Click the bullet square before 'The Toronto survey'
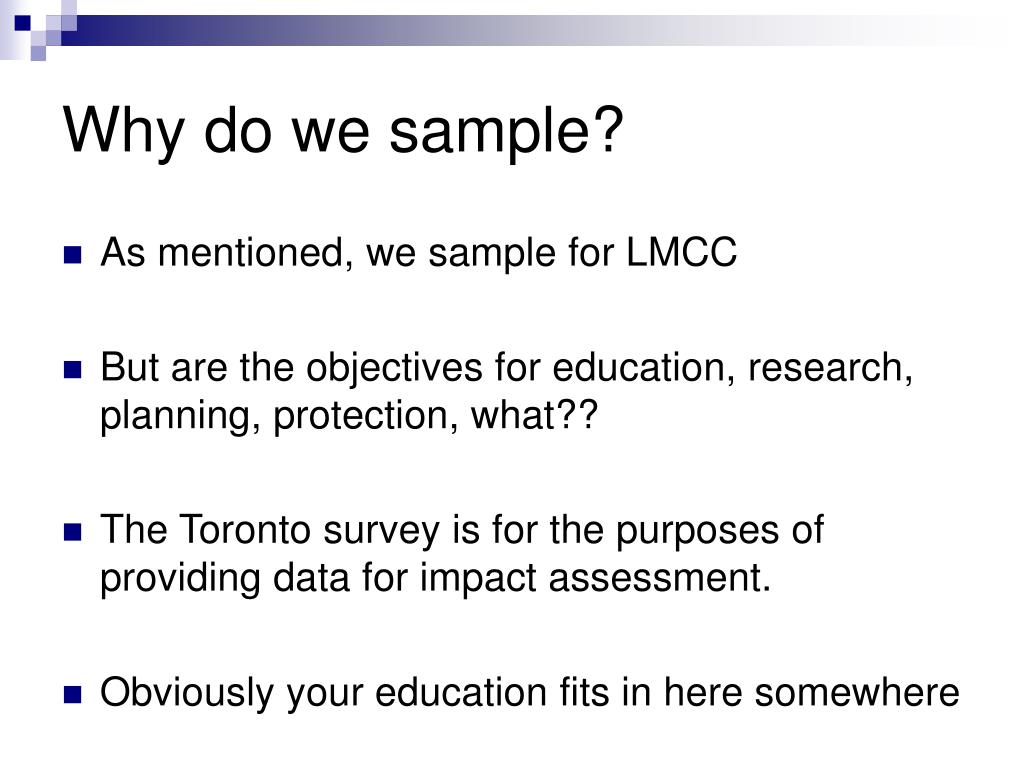1024x768 pixels. [x=72, y=532]
